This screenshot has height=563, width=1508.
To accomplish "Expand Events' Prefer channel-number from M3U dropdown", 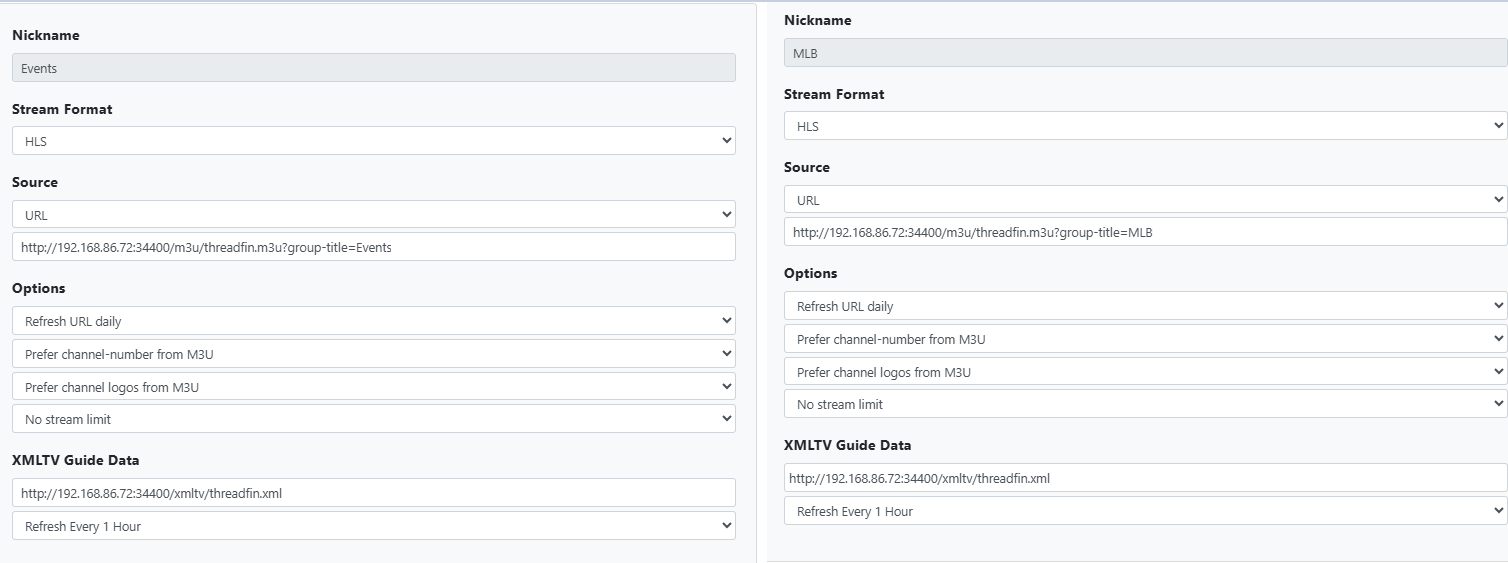I will 373,354.
